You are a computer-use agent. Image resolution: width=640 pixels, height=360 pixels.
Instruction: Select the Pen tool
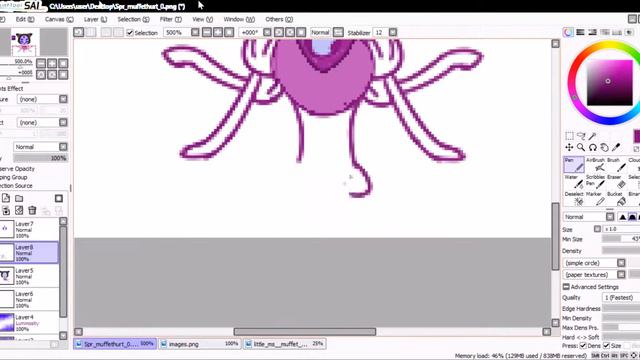click(x=574, y=164)
